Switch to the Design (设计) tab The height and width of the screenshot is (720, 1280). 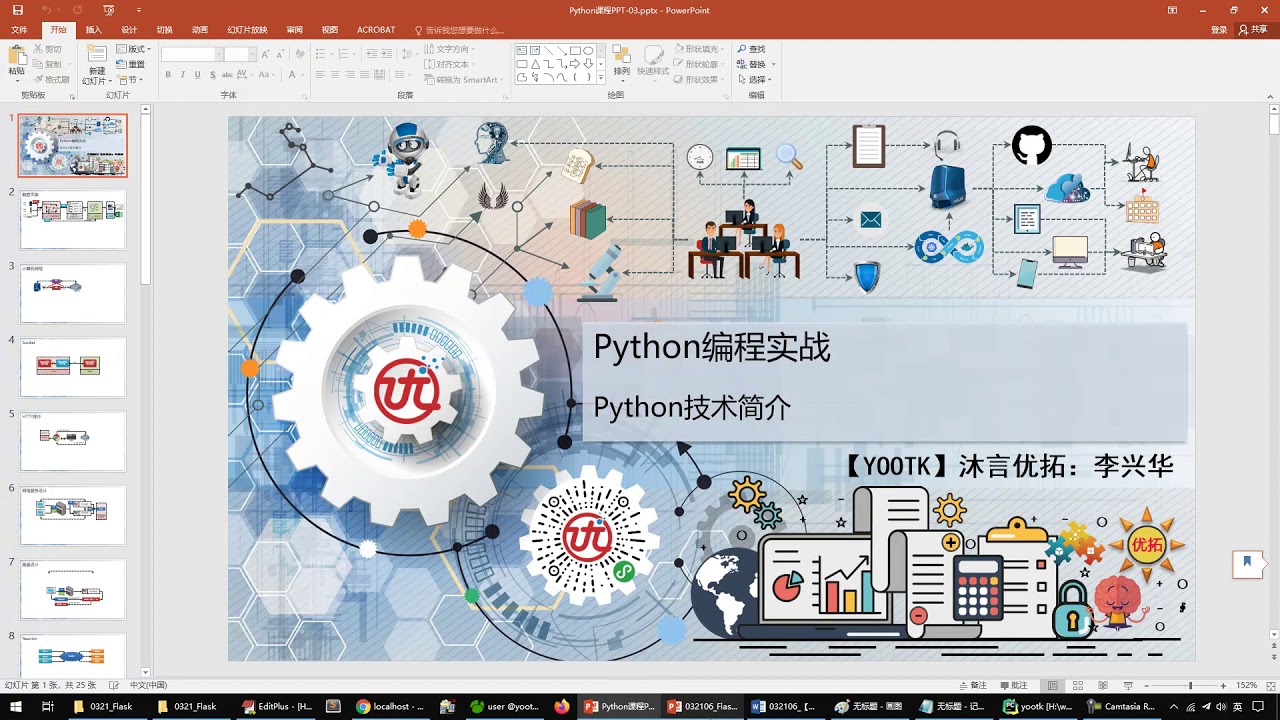pos(129,30)
